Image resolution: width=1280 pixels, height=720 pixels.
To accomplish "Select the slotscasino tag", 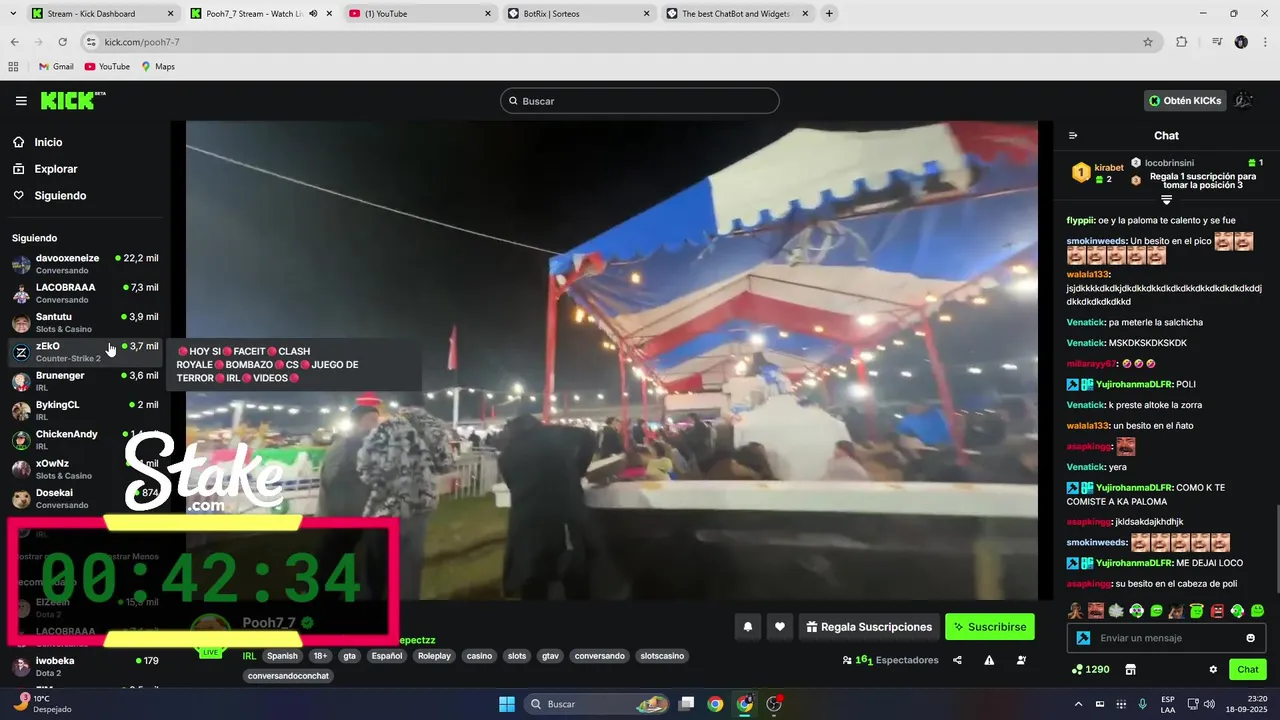I will (662, 656).
